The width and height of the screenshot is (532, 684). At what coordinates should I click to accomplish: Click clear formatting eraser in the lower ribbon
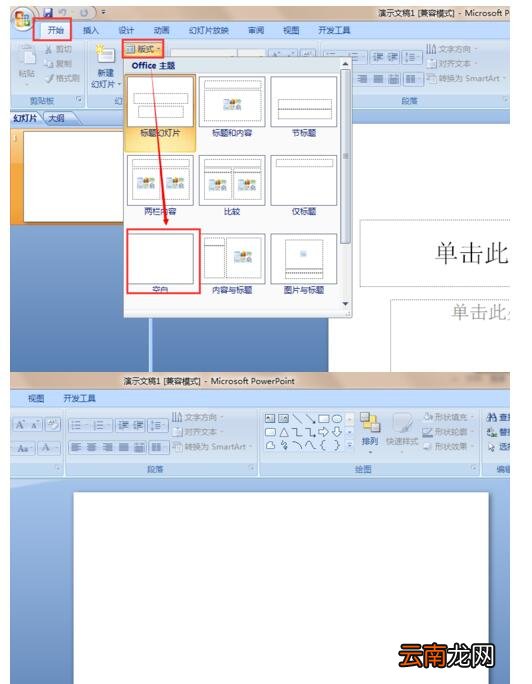[53, 424]
